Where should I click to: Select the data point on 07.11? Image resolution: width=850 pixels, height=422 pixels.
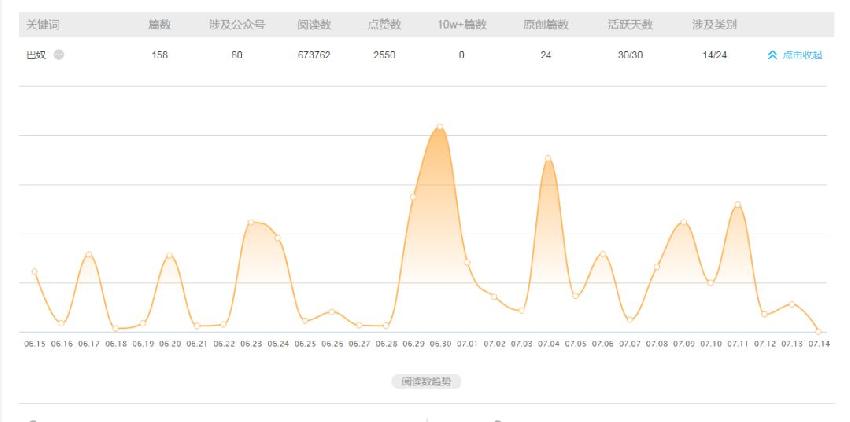coord(737,204)
